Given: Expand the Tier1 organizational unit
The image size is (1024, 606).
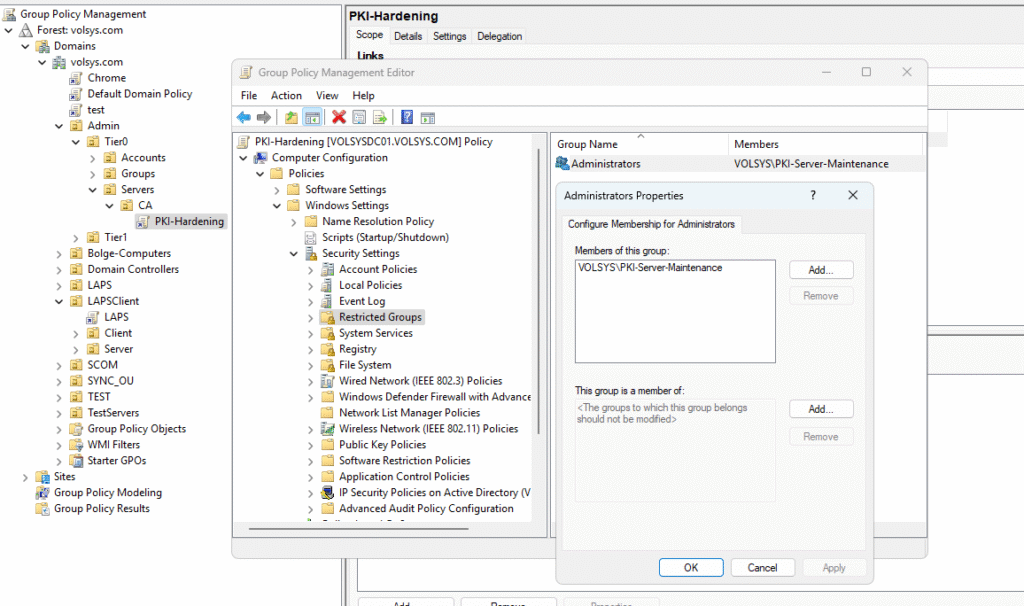Looking at the screenshot, I should click(77, 237).
